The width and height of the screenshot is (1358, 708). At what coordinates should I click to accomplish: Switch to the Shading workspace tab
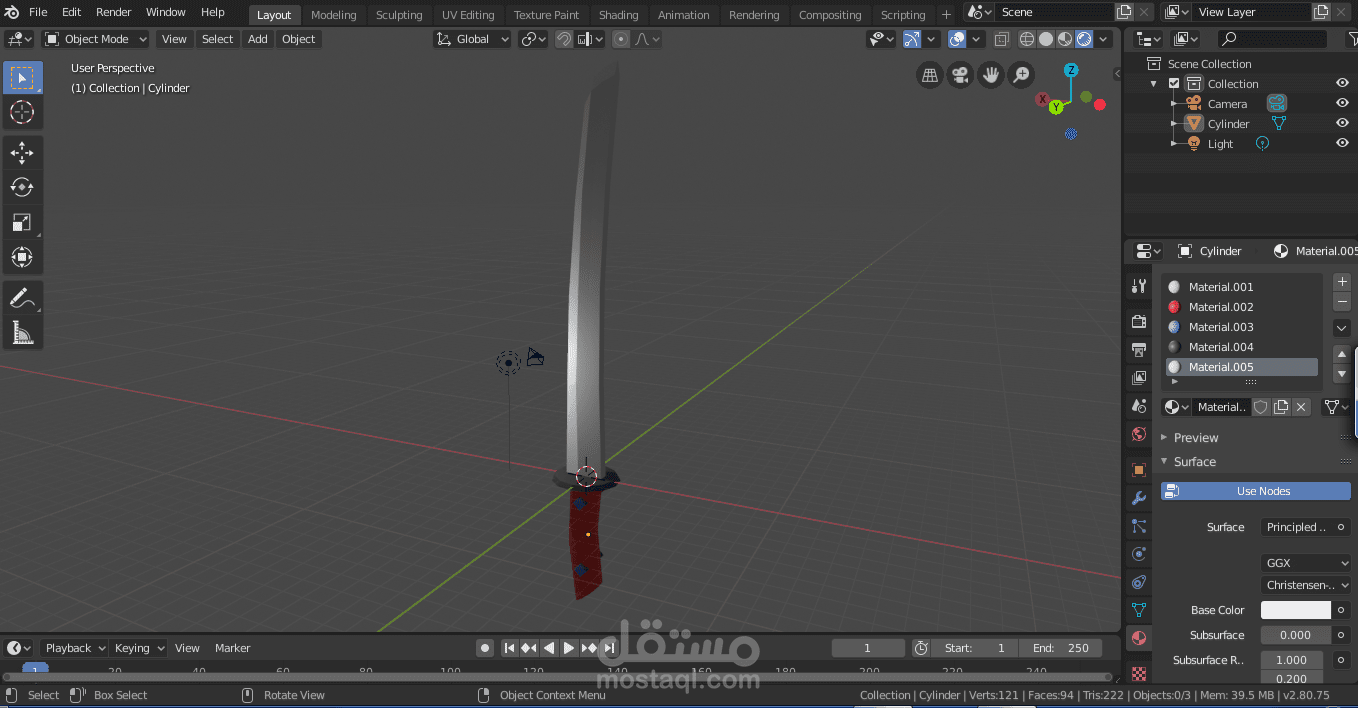pyautogui.click(x=618, y=14)
